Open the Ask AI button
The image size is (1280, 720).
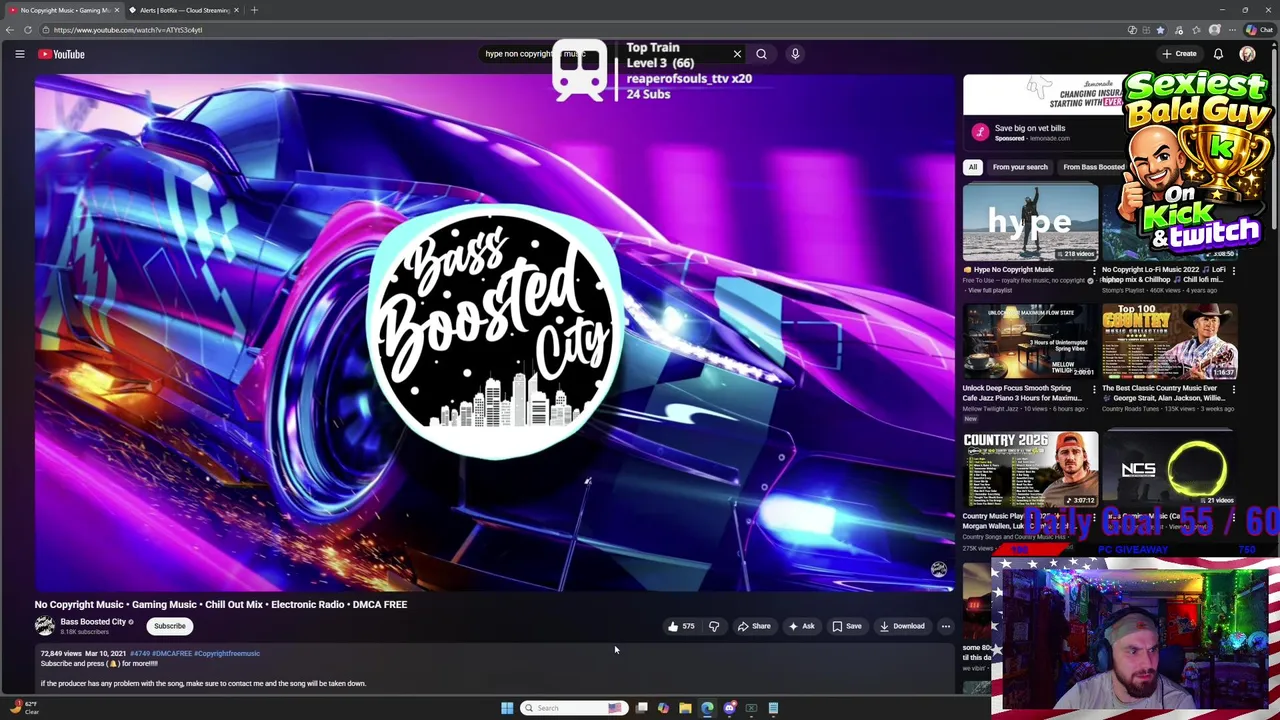tap(801, 626)
